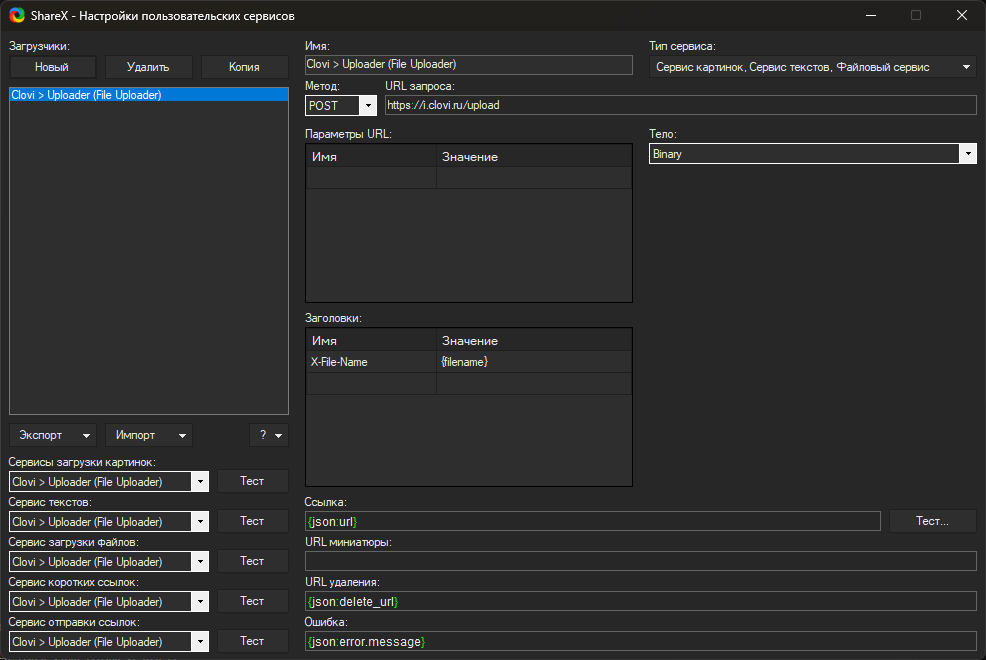Click the Новый button

tap(52, 67)
